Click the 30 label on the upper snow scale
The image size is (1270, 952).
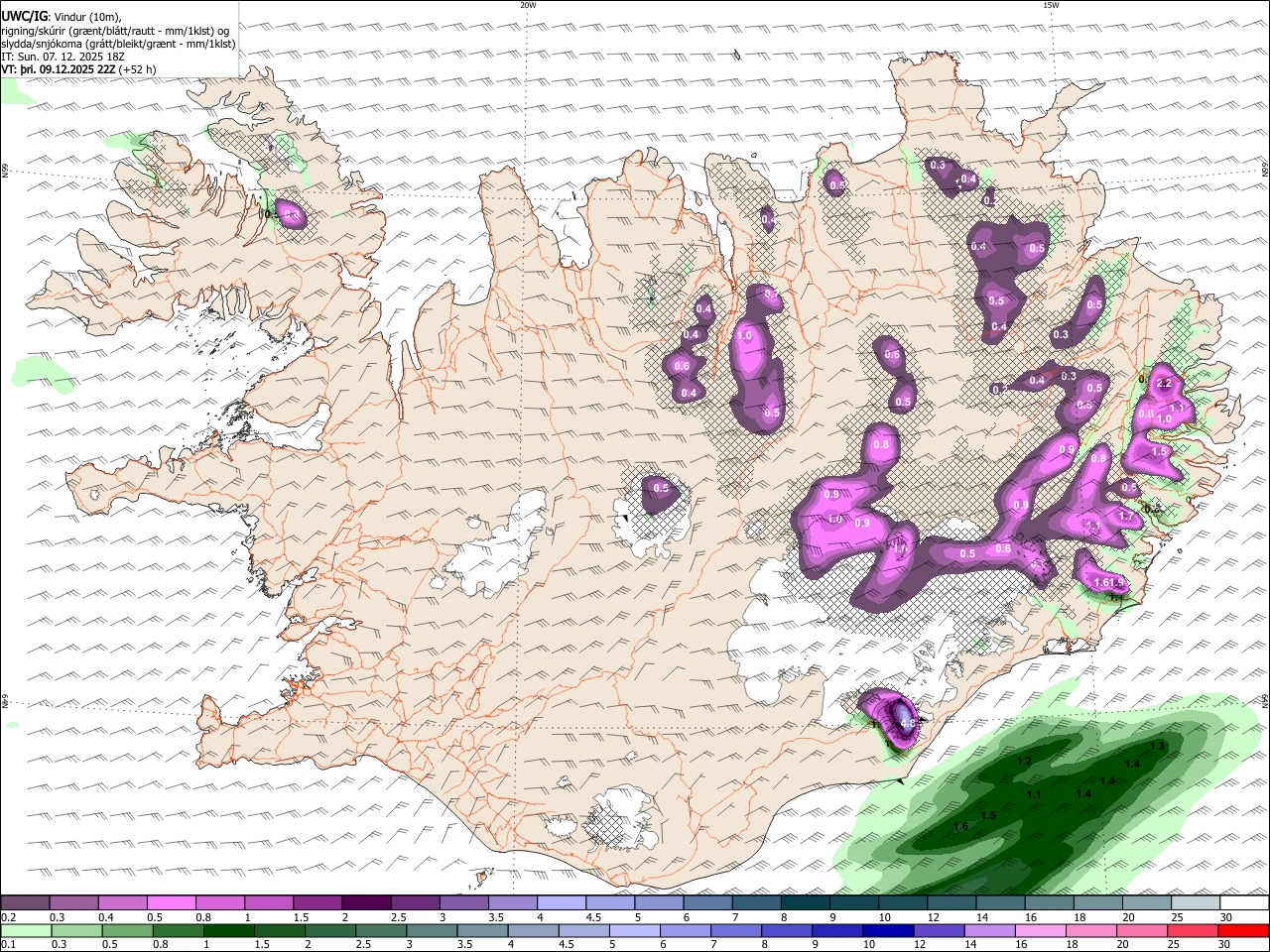[x=1226, y=917]
